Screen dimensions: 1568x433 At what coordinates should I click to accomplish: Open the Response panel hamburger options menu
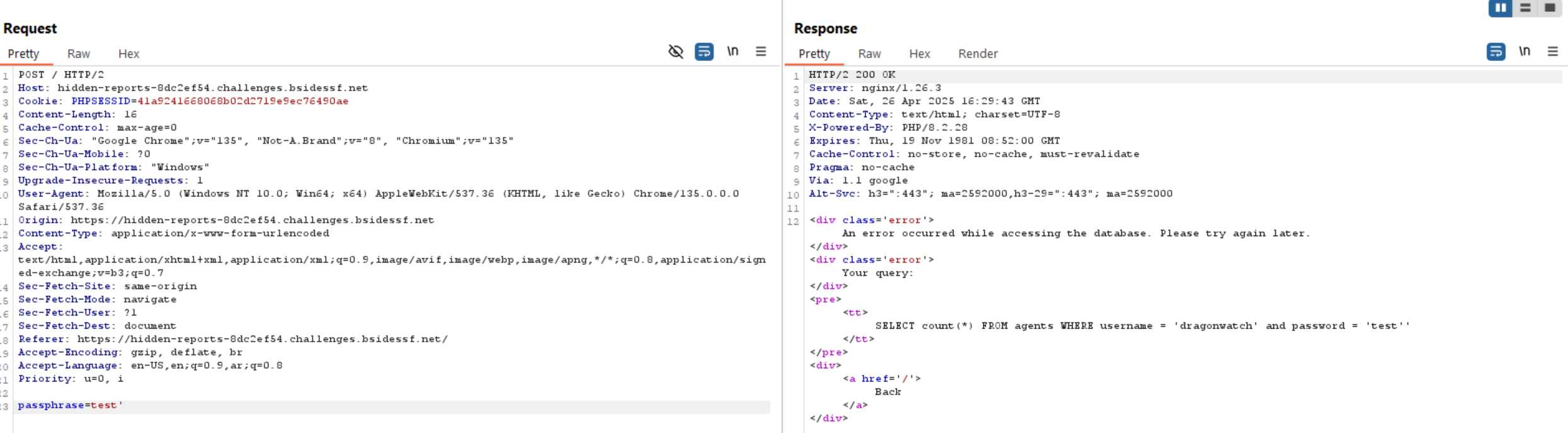coord(1553,52)
